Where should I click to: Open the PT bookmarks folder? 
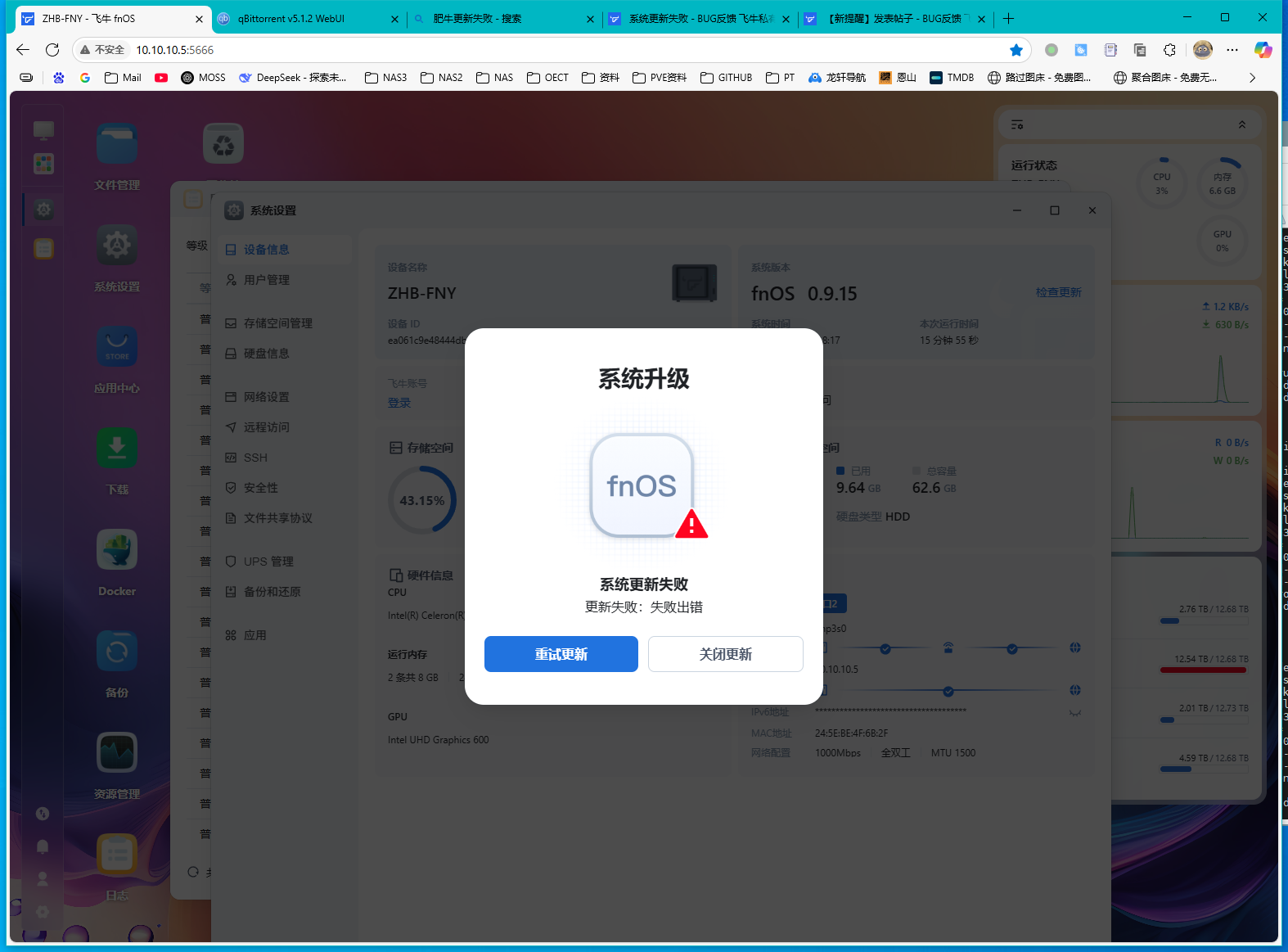pos(780,78)
